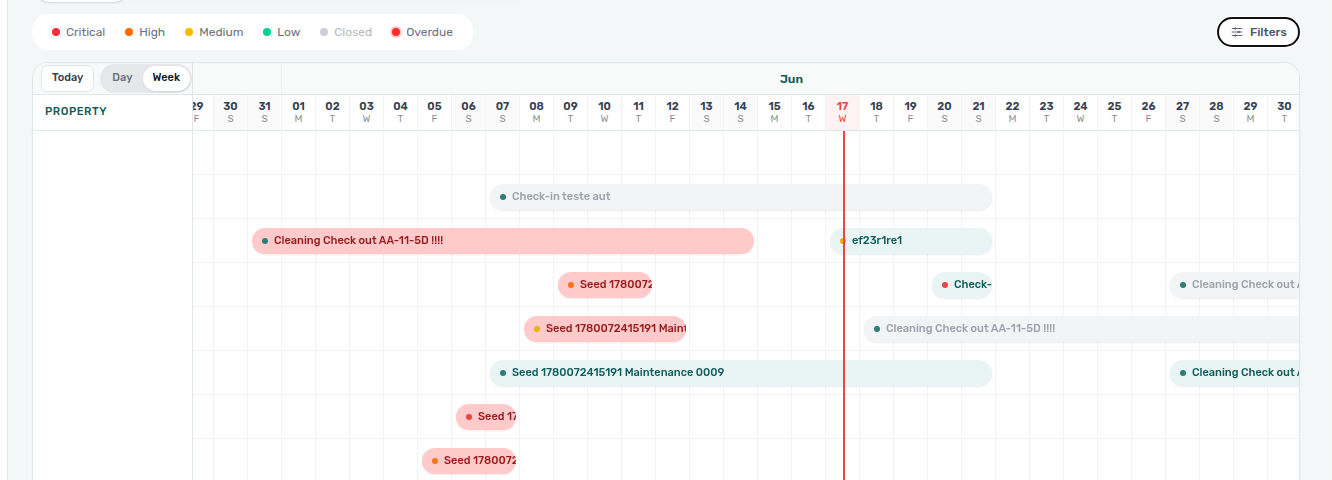Toggle the Closed legend filter
Screen dimensions: 1332x480
[x=346, y=32]
